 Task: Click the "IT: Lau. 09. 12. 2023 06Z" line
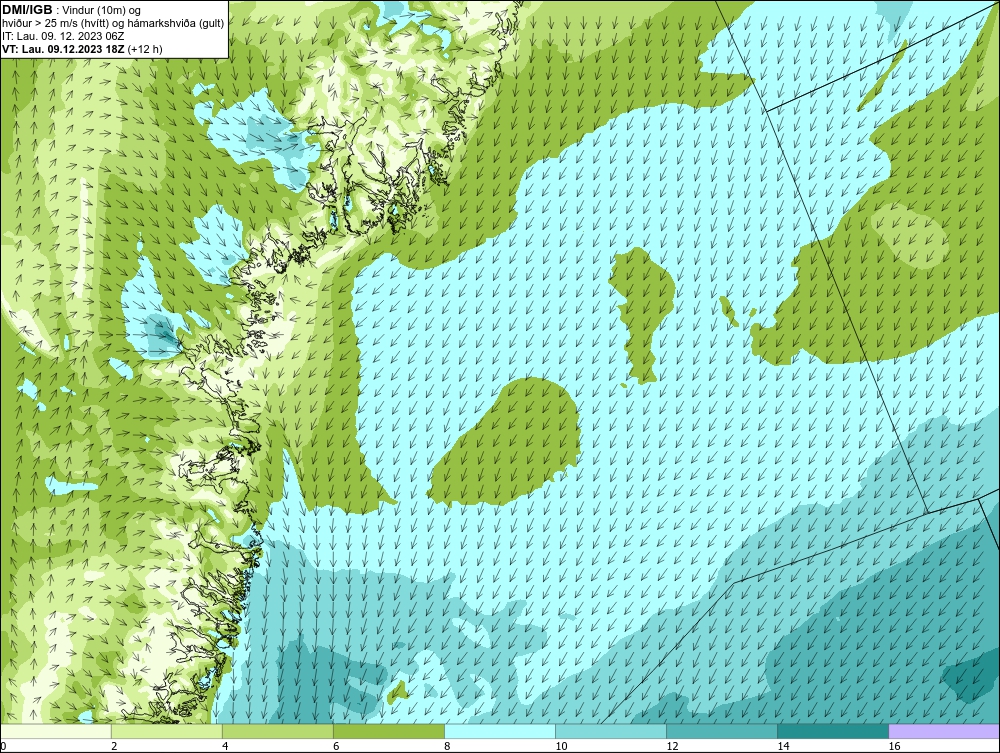coord(63,36)
